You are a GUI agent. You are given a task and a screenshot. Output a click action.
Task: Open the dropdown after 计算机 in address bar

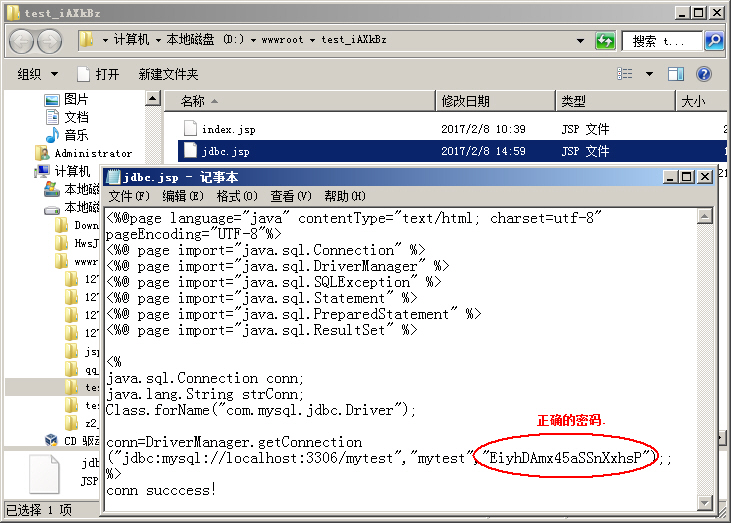click(158, 40)
